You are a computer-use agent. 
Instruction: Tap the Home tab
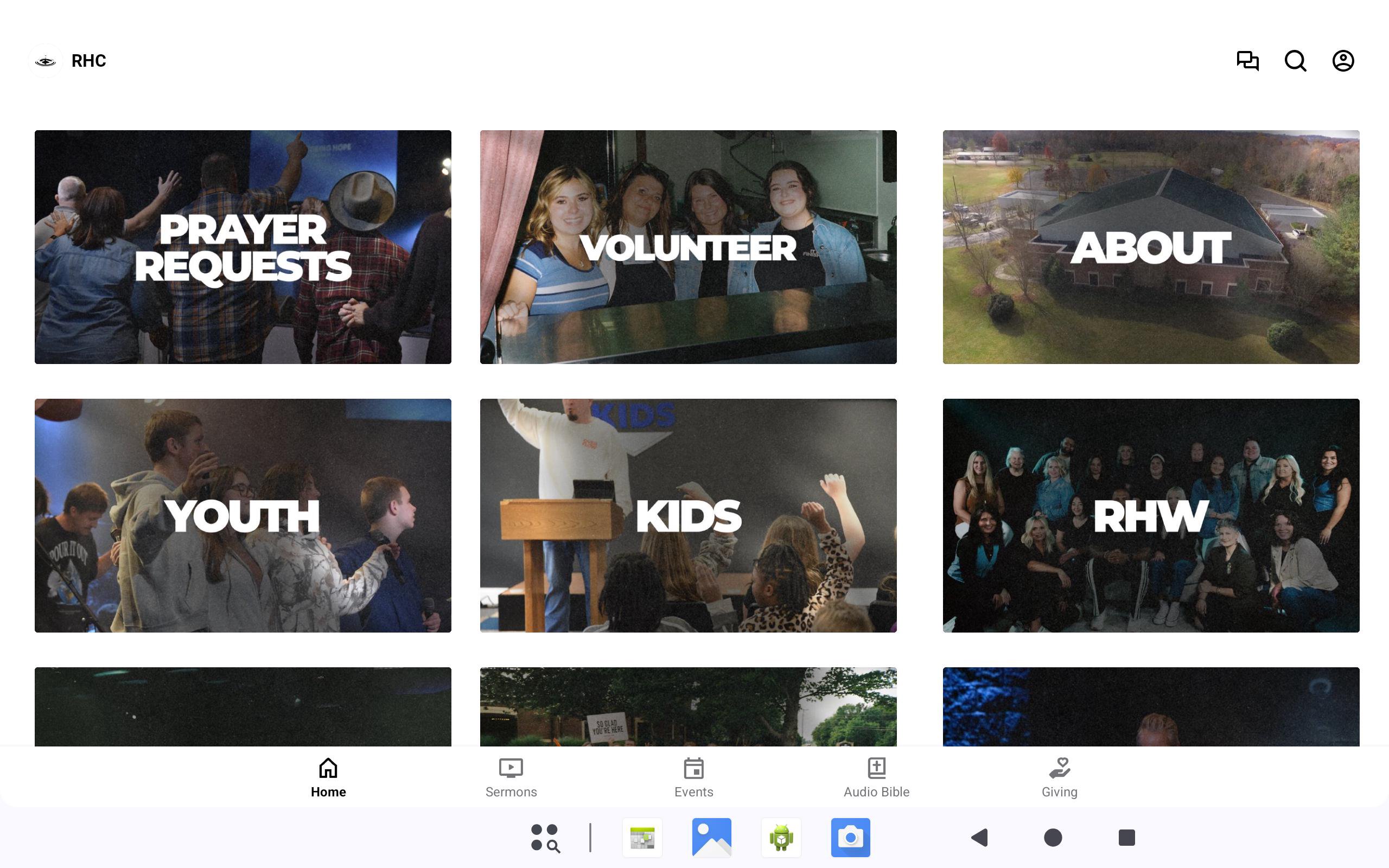pyautogui.click(x=328, y=777)
